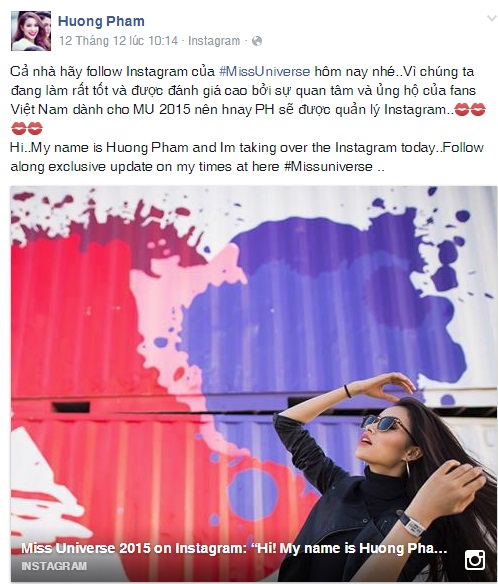Click the Instagram camera icon on preview
The height and width of the screenshot is (584, 498).
click(x=475, y=560)
